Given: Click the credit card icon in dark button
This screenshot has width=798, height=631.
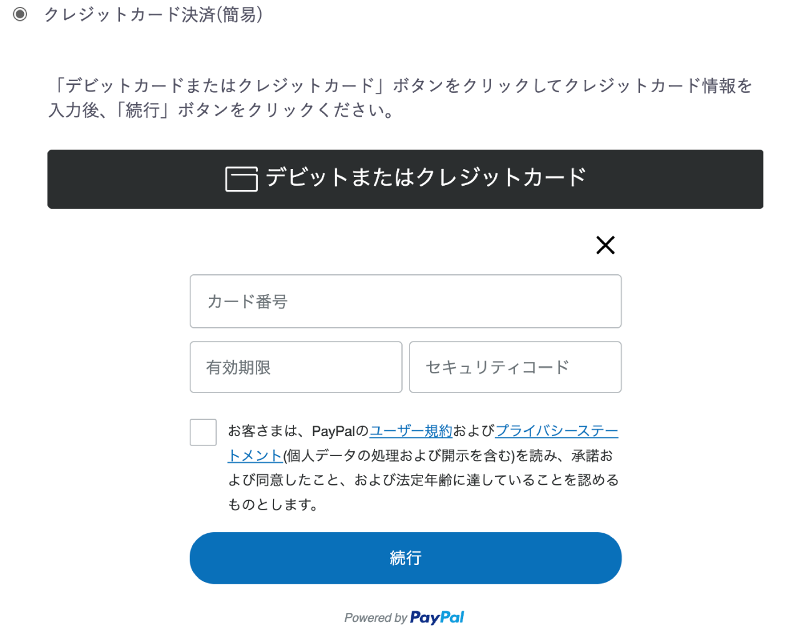Looking at the screenshot, I should pyautogui.click(x=241, y=179).
